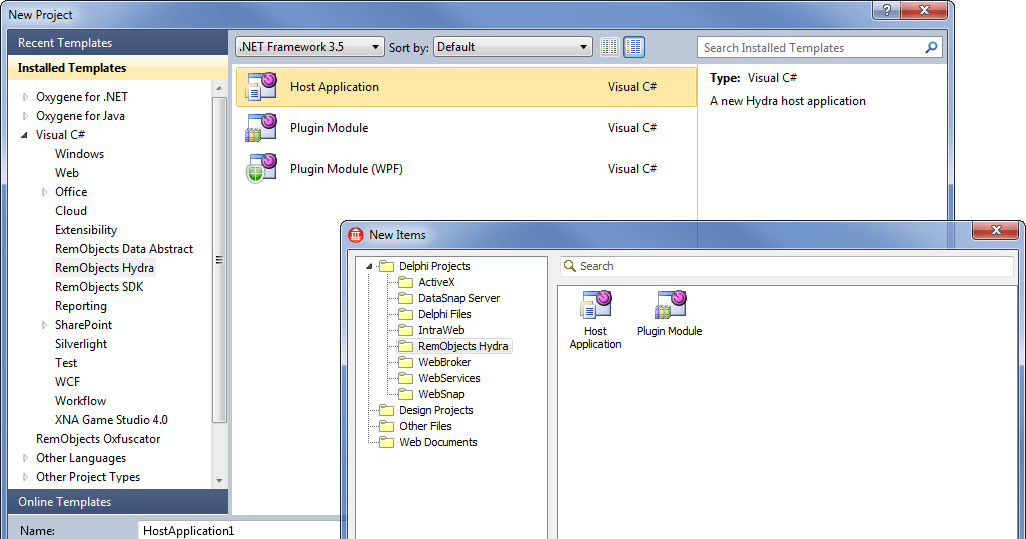1026x539 pixels.
Task: Select RemObjects Data Abstract category
Action: click(x=124, y=249)
